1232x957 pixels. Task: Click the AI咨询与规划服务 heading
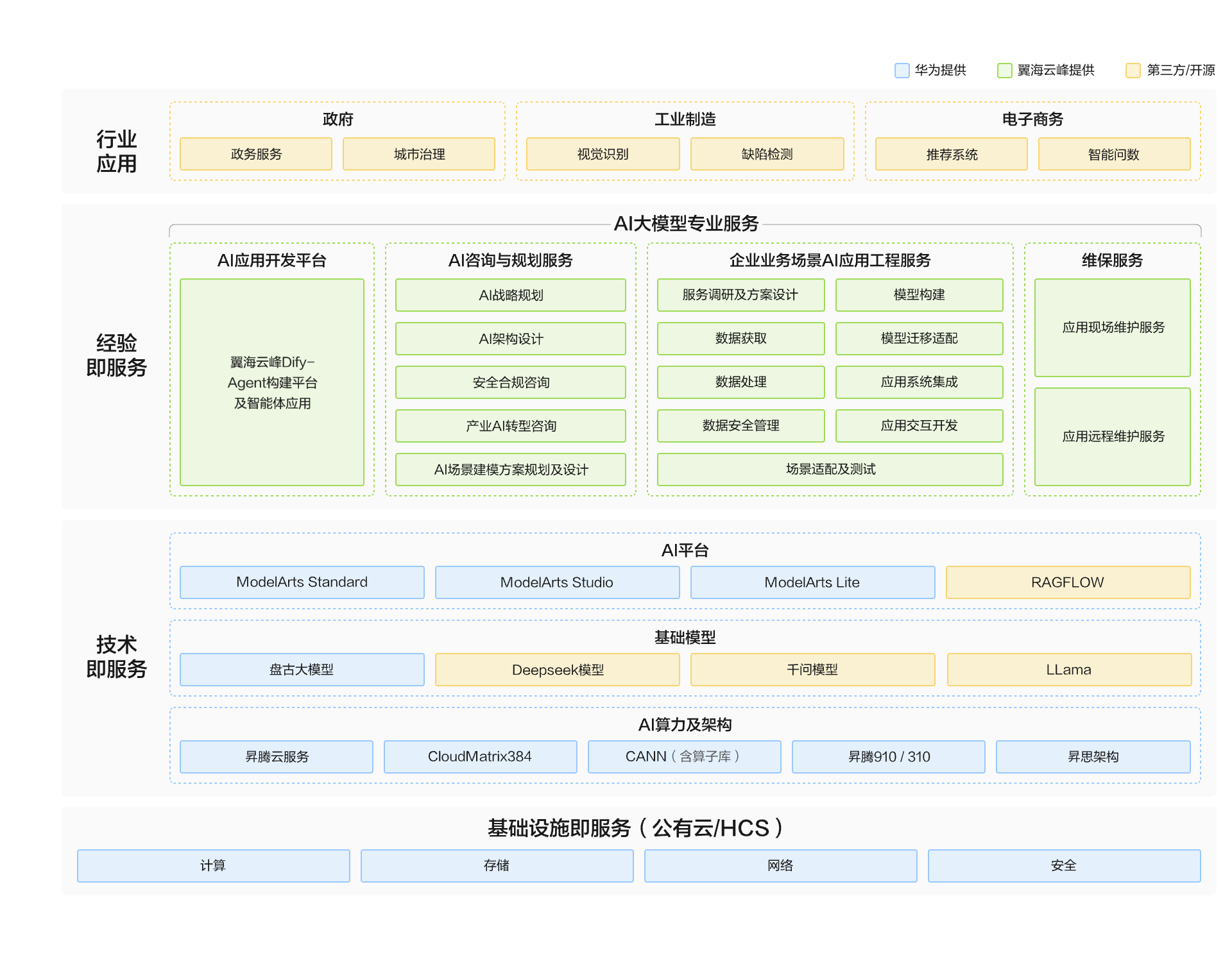click(x=511, y=260)
